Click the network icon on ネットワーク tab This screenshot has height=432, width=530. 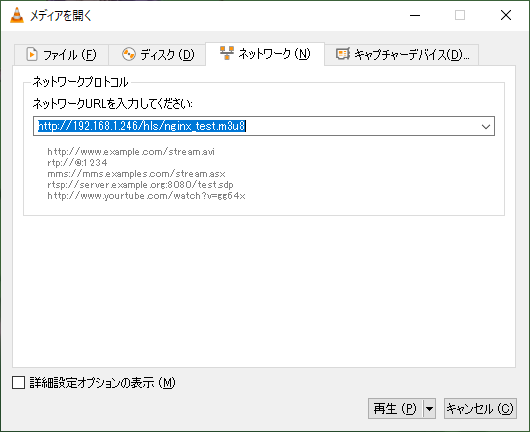227,53
